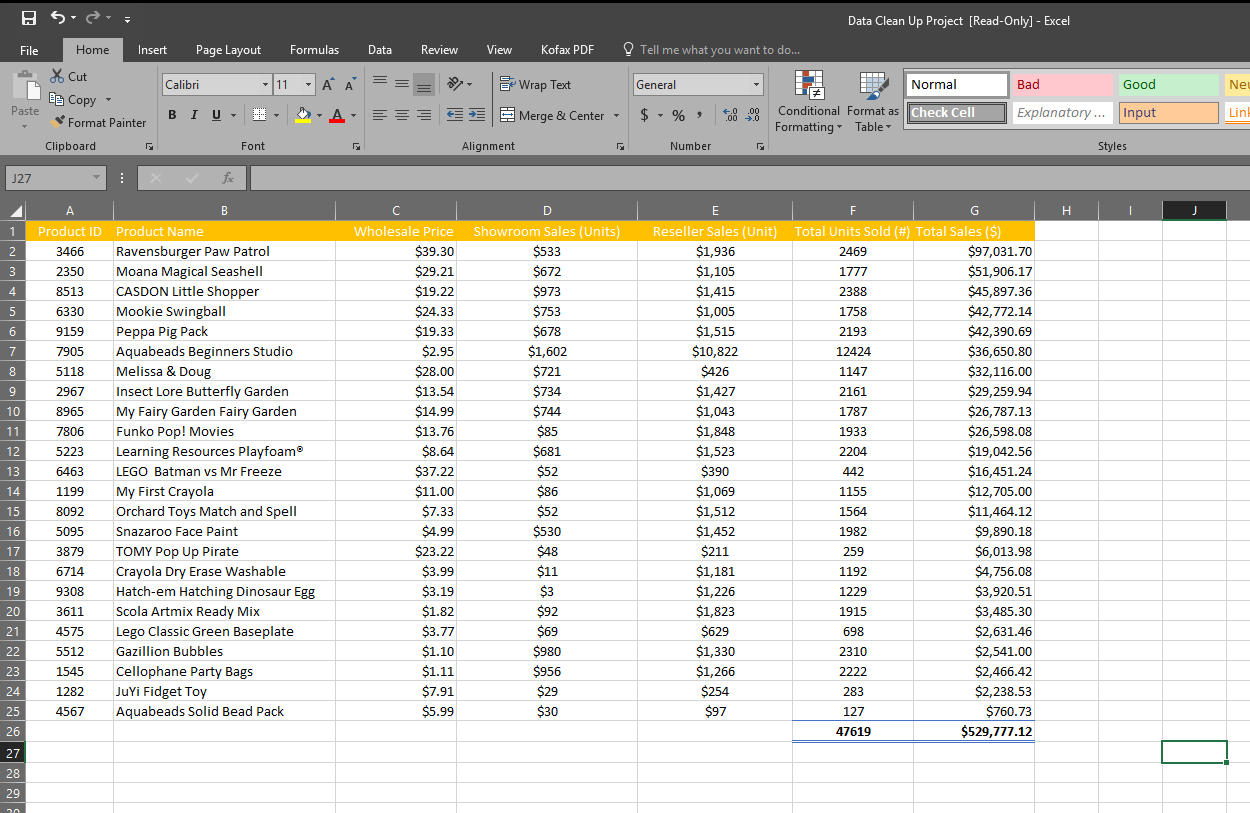Open the Name Box dropdown arrow
Screen dimensions: 1250x813
96,178
